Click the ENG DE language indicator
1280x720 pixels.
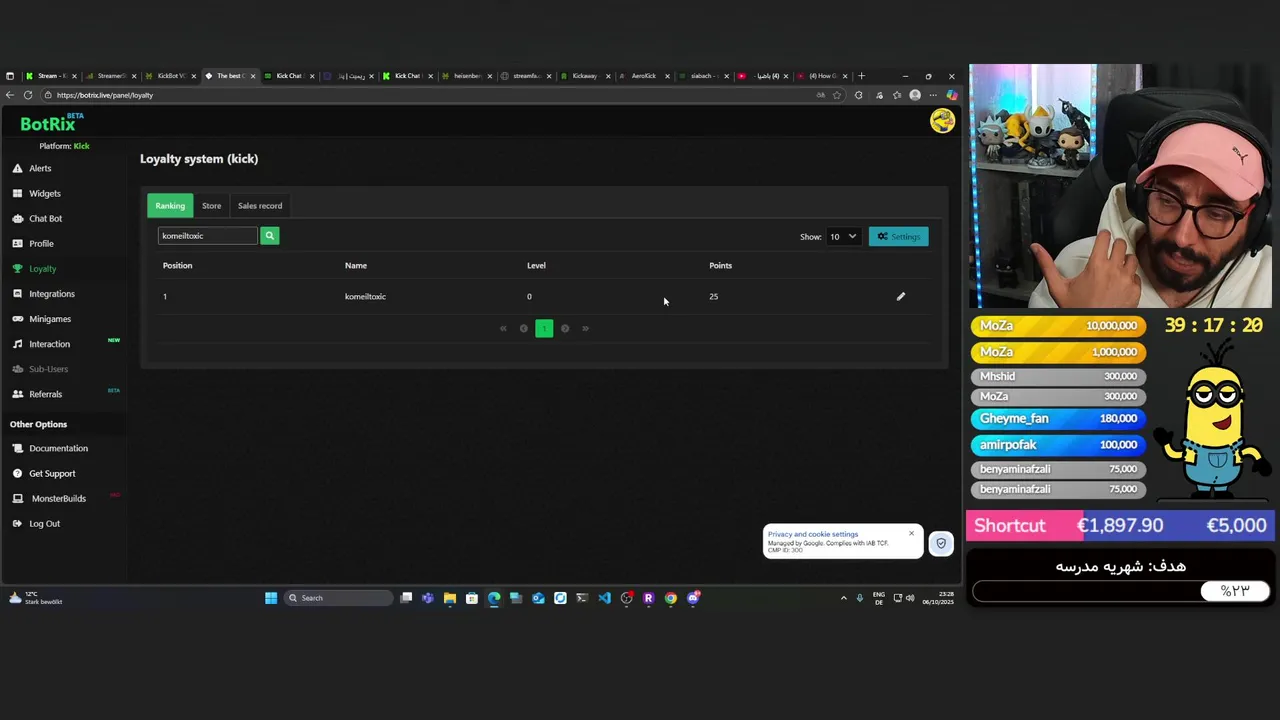pos(879,598)
